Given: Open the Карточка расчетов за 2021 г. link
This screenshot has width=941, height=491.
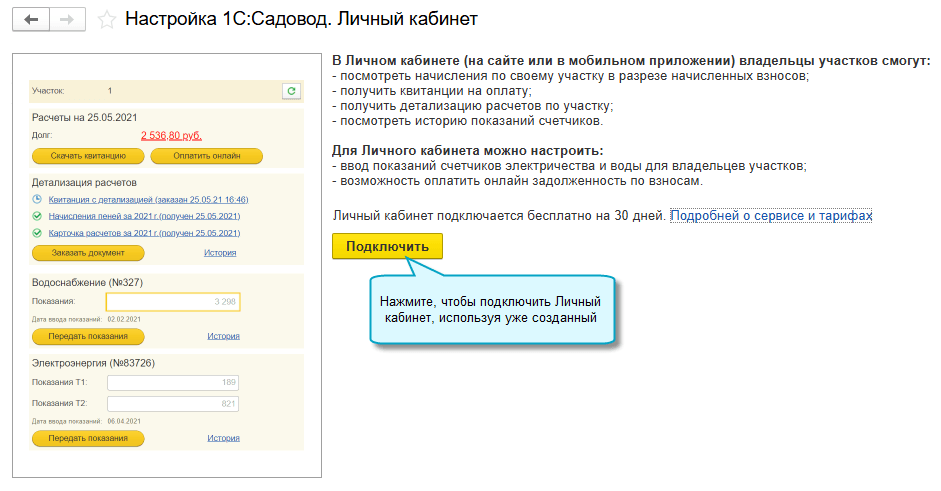Looking at the screenshot, I should click(144, 233).
